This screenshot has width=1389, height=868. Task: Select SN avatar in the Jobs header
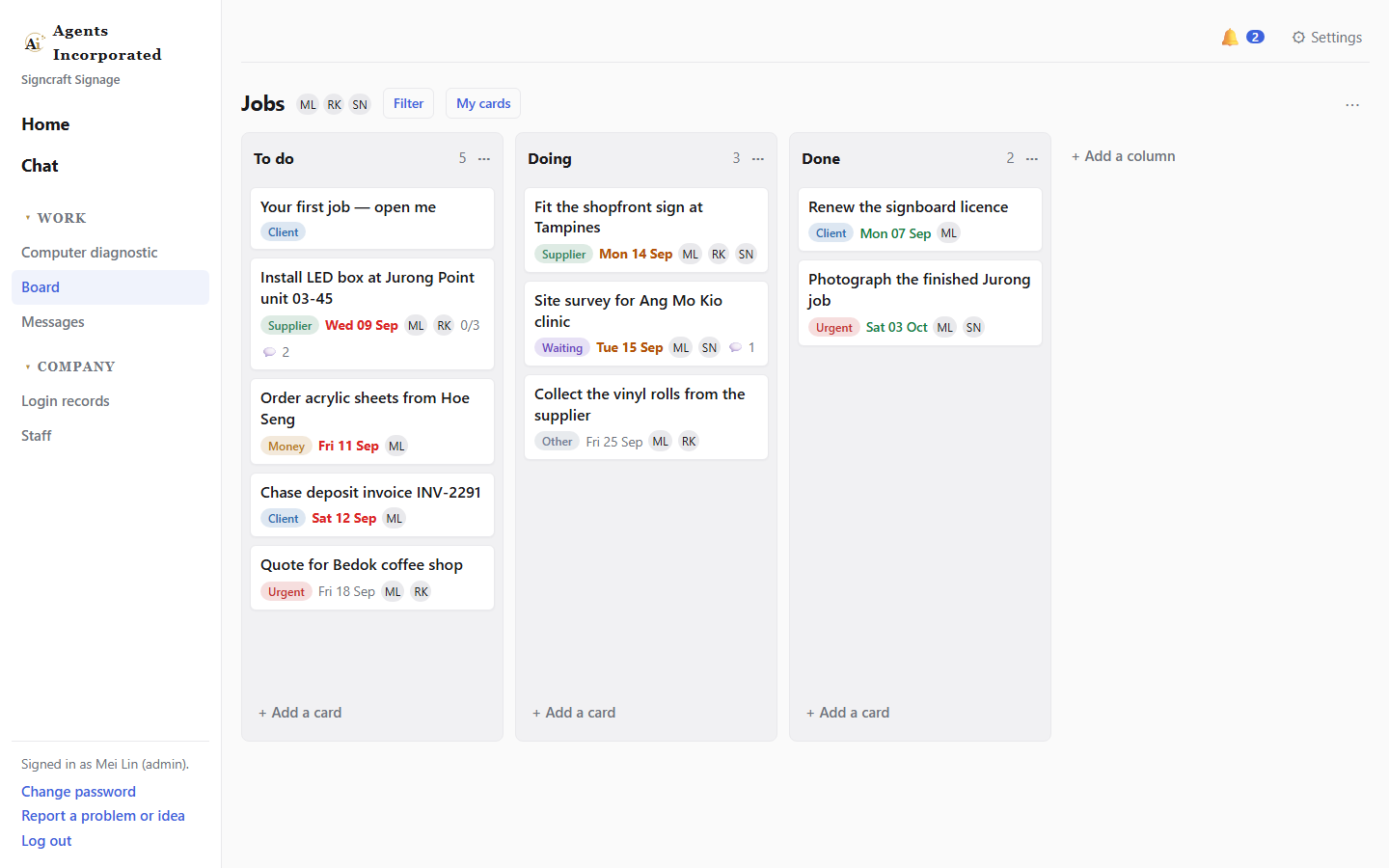coord(360,104)
